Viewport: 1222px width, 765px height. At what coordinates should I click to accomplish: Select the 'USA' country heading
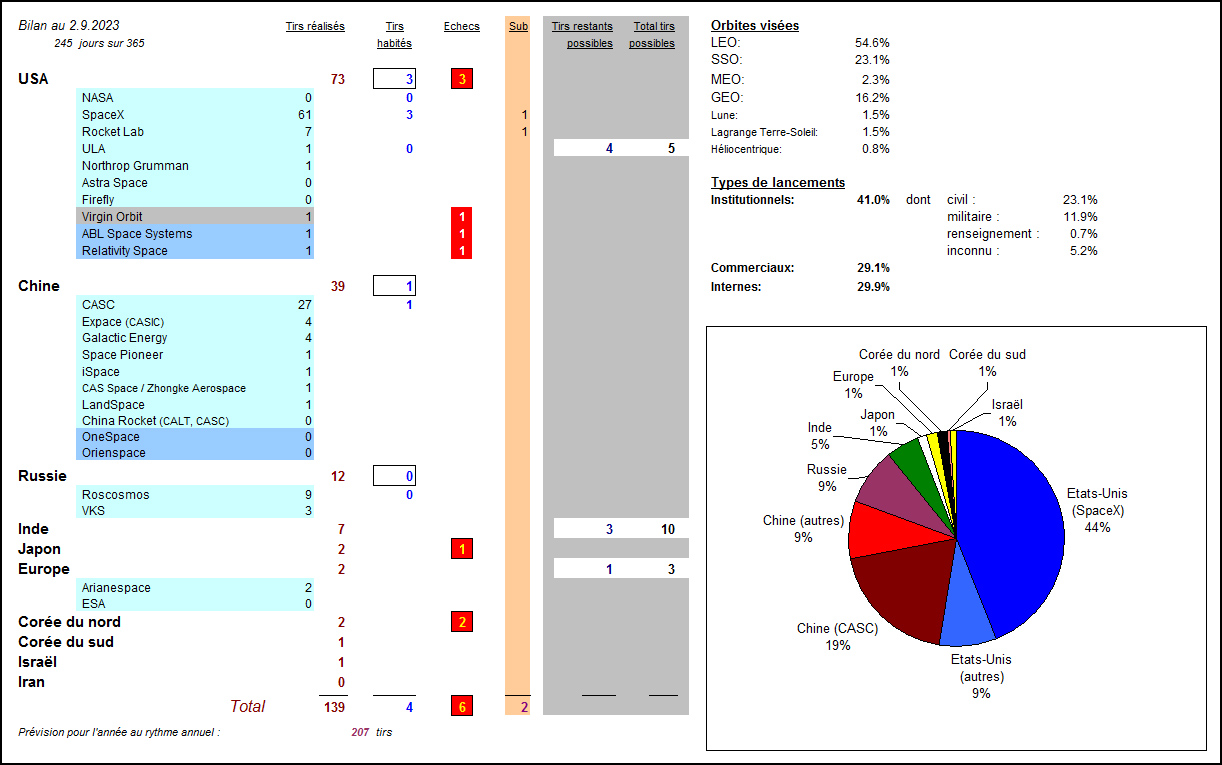click(x=33, y=79)
